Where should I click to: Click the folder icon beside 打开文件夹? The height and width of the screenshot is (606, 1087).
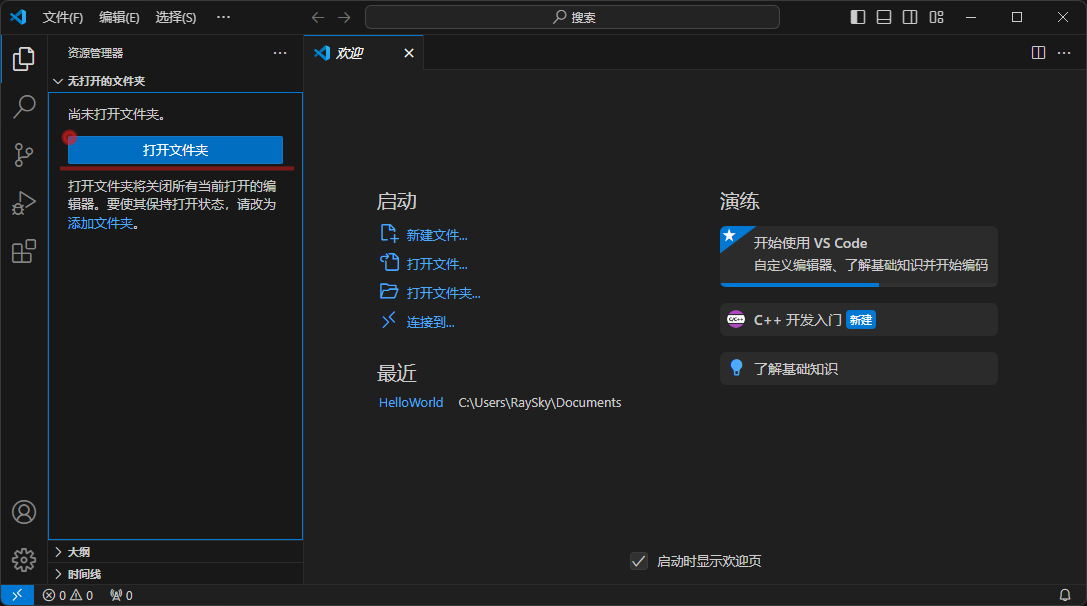click(x=389, y=292)
